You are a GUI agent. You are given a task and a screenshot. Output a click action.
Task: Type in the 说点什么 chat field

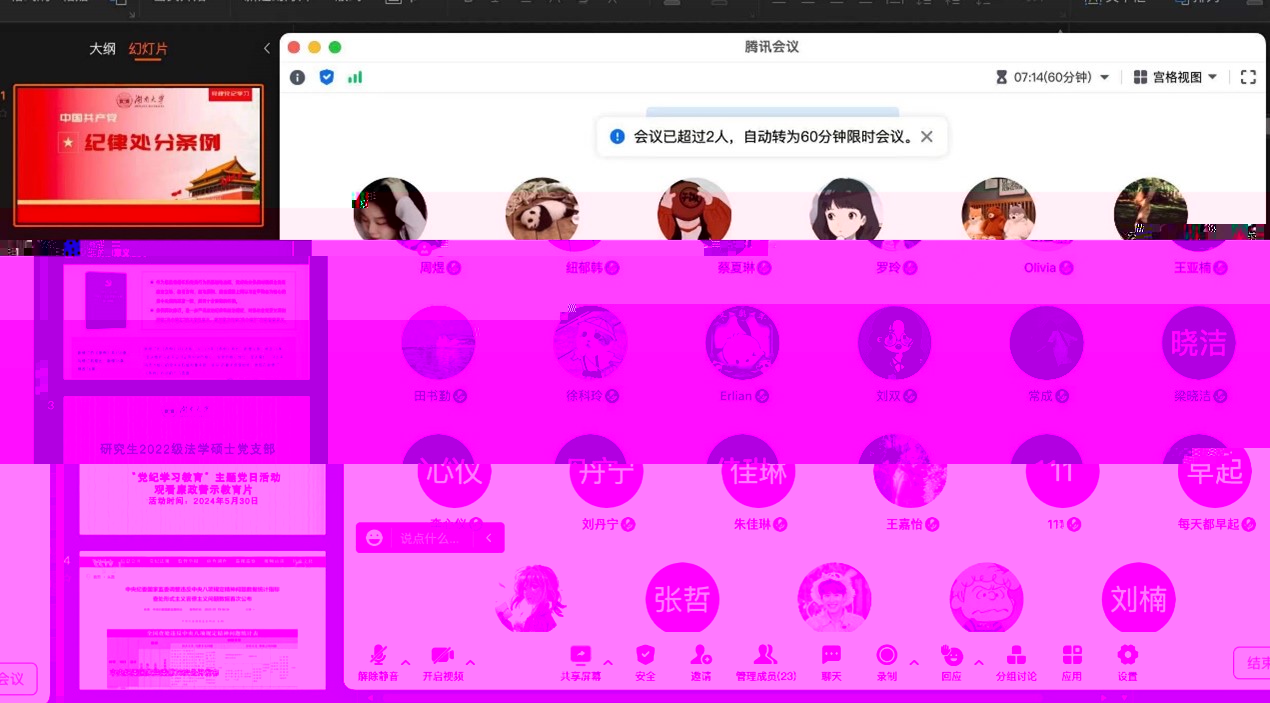point(430,538)
